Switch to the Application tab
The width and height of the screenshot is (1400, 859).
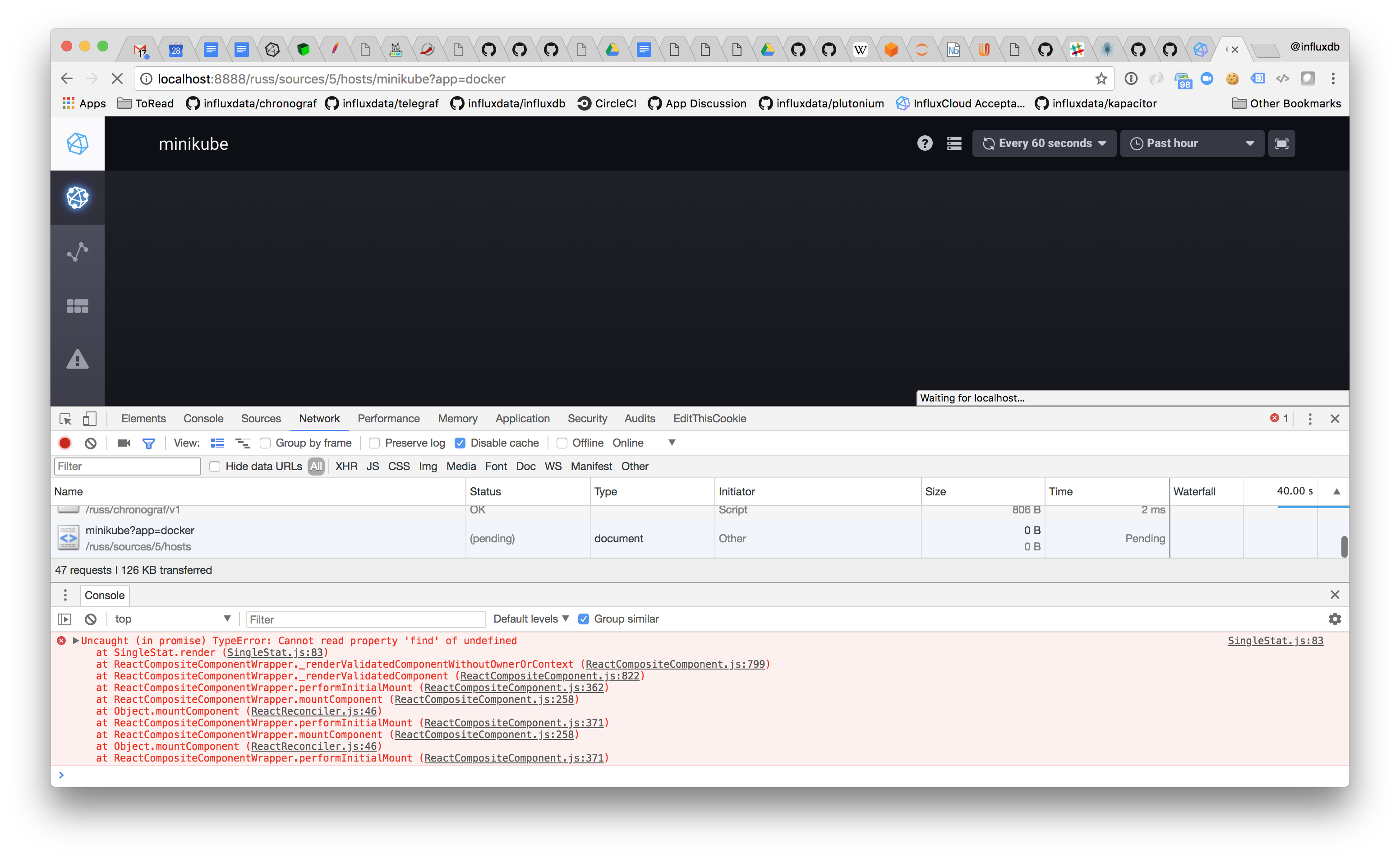[x=522, y=418]
